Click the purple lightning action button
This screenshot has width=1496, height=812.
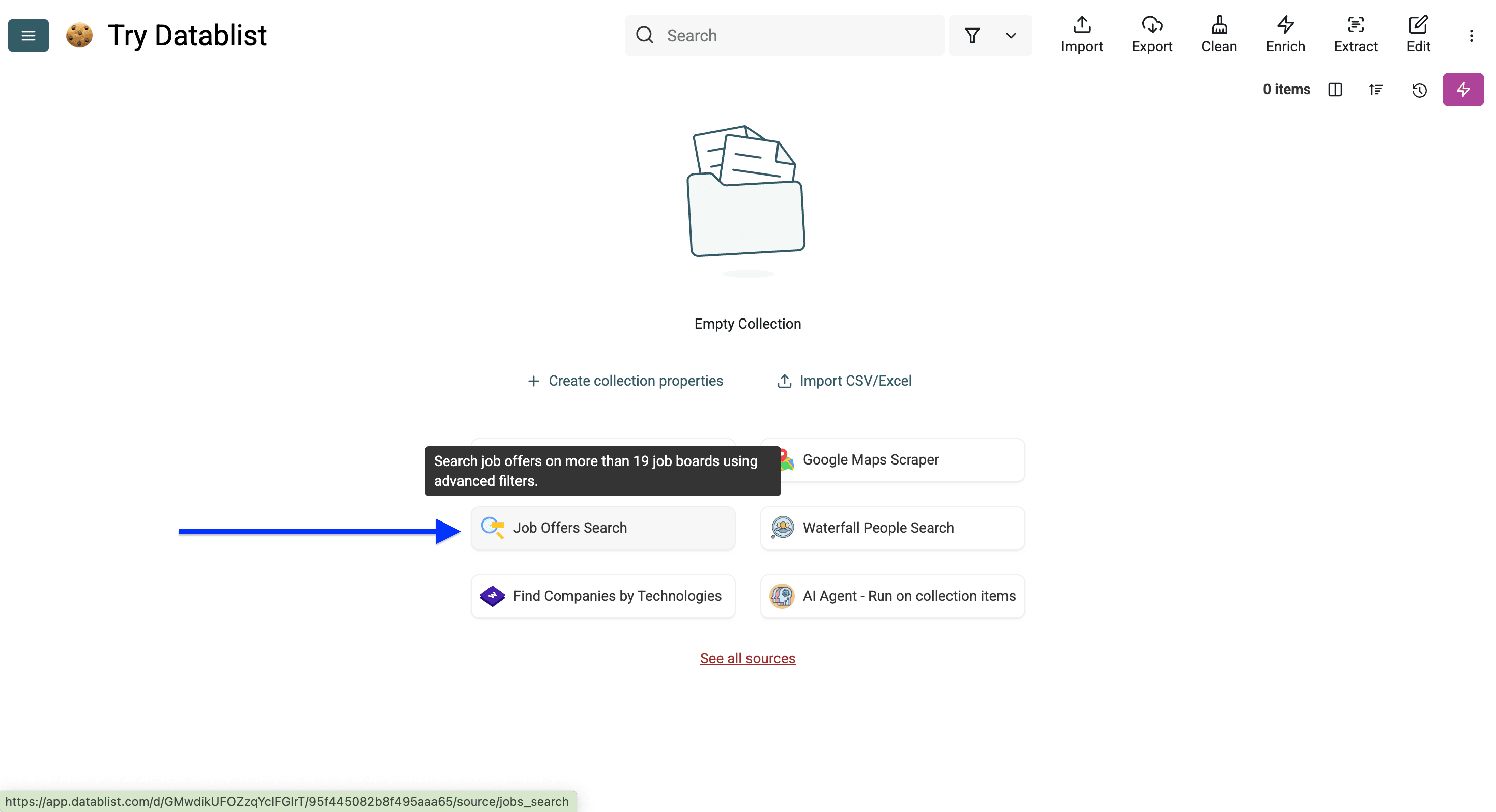(x=1463, y=90)
